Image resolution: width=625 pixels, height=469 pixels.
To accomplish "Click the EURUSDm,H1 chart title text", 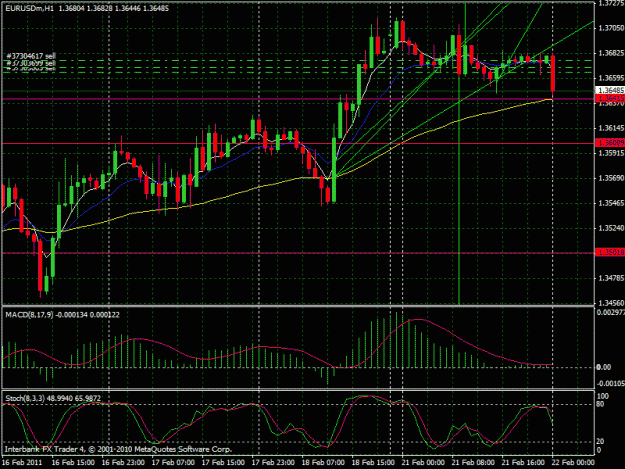I will pyautogui.click(x=29, y=8).
